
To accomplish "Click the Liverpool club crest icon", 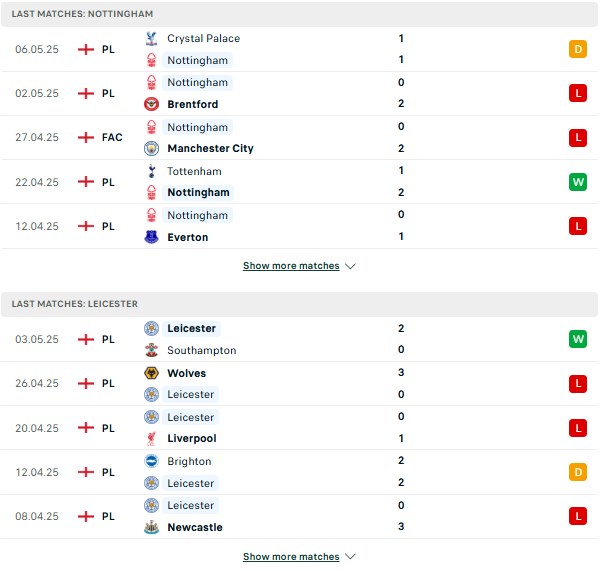I will [151, 438].
